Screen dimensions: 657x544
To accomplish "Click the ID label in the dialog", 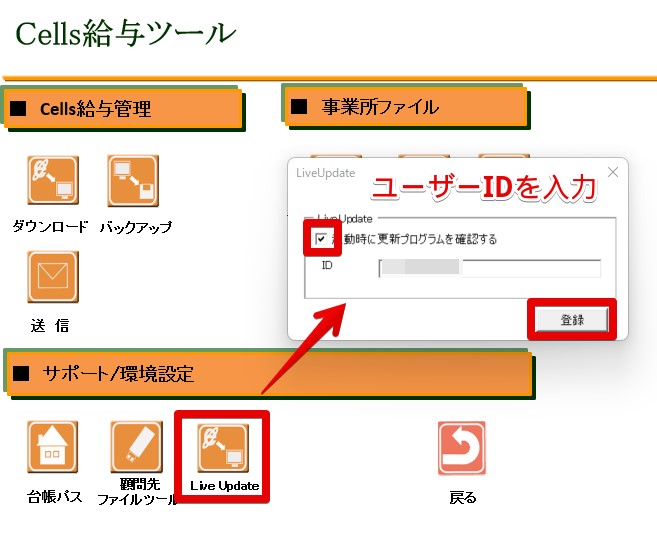I will [327, 267].
